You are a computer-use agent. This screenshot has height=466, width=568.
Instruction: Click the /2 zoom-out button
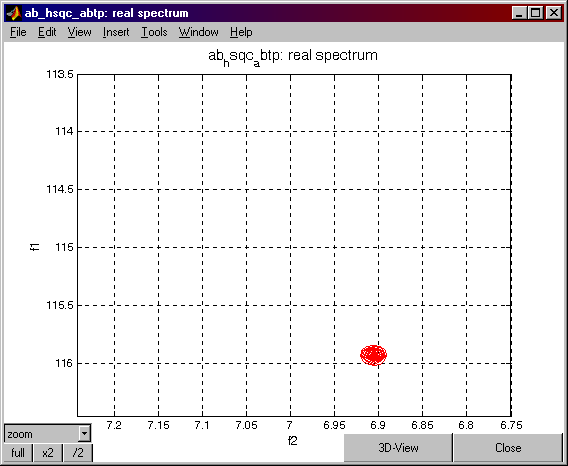point(78,453)
